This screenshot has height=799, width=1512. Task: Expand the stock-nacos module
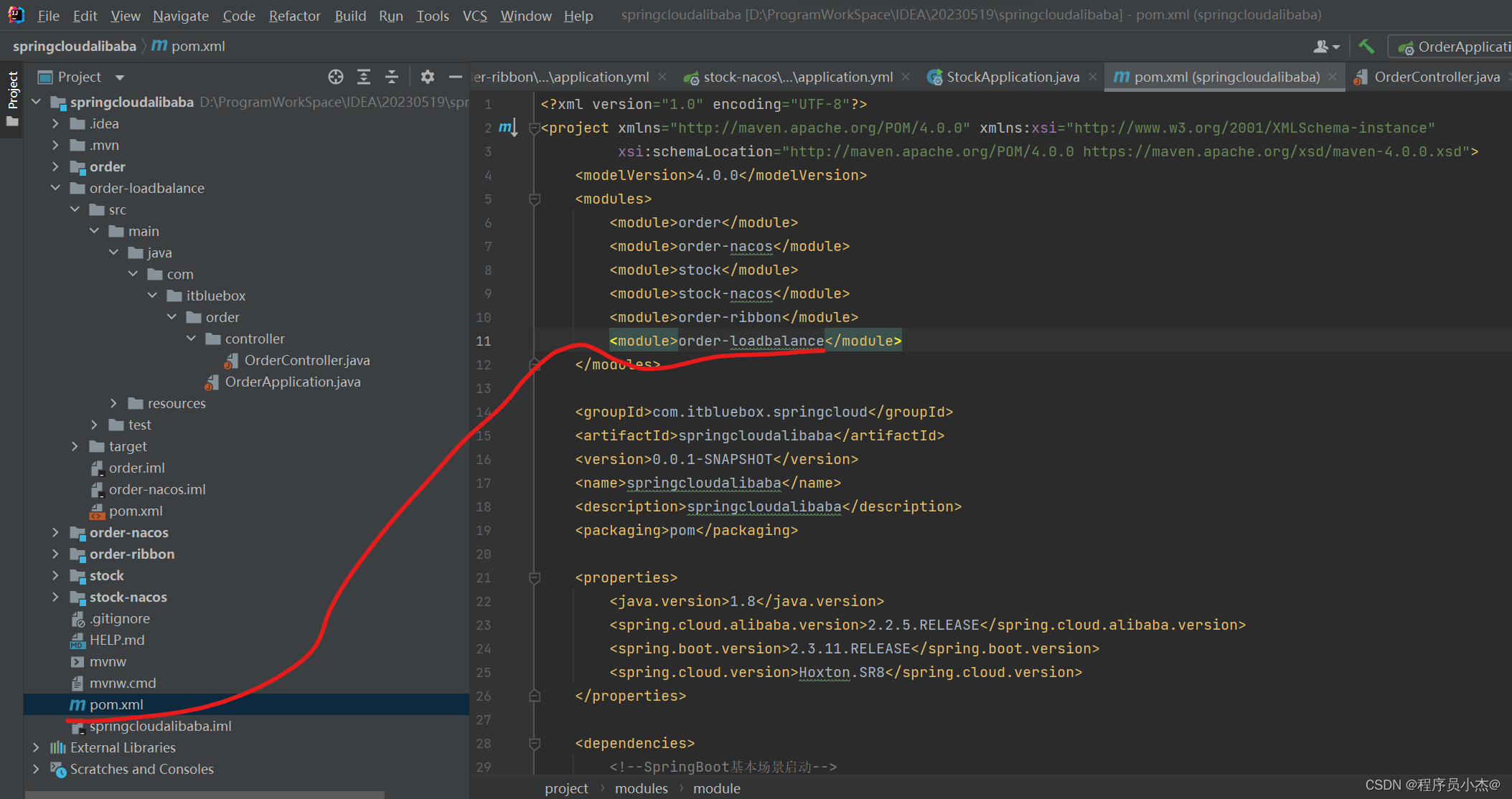coord(55,597)
